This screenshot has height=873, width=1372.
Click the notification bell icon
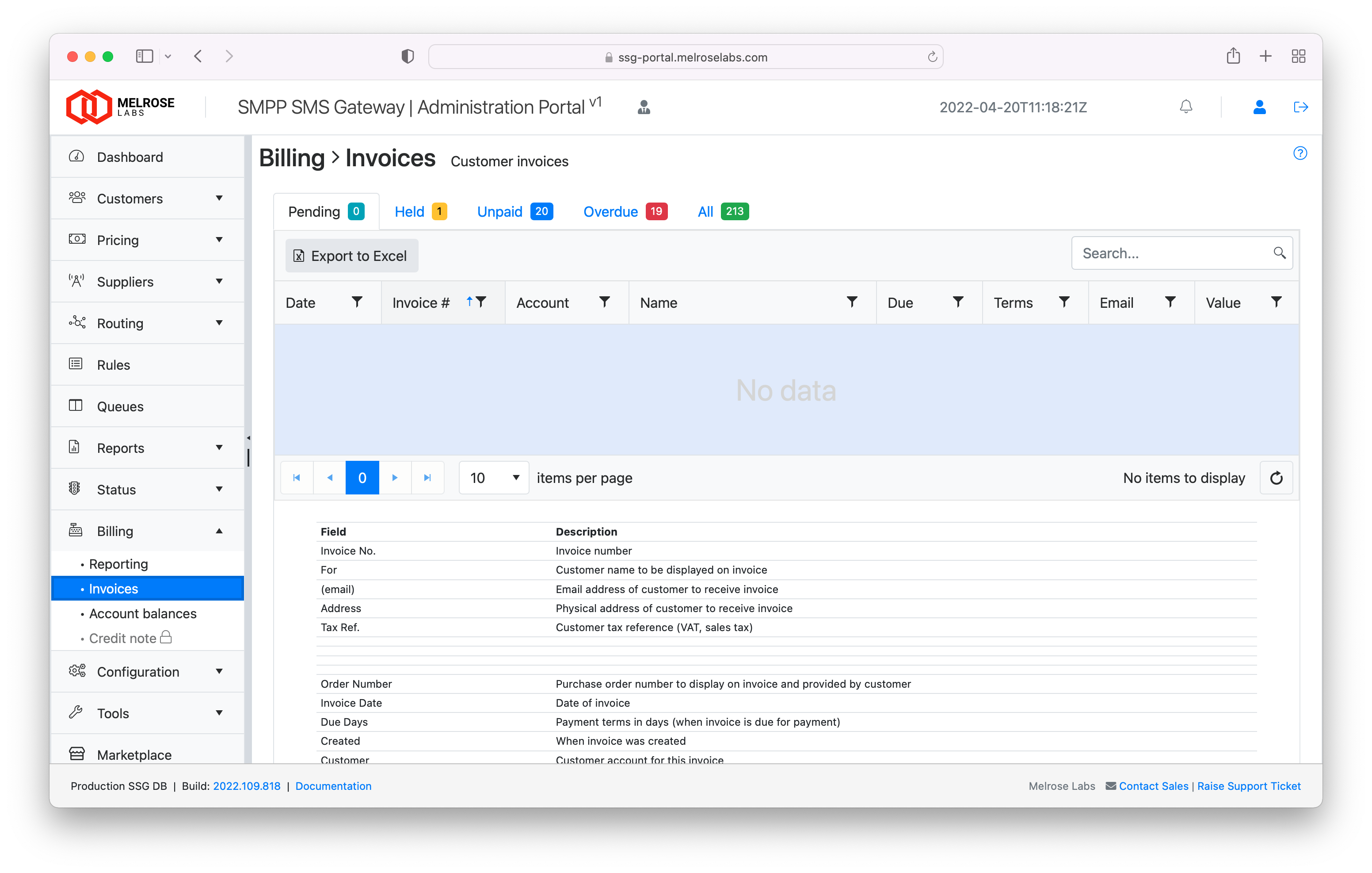coord(1185,107)
